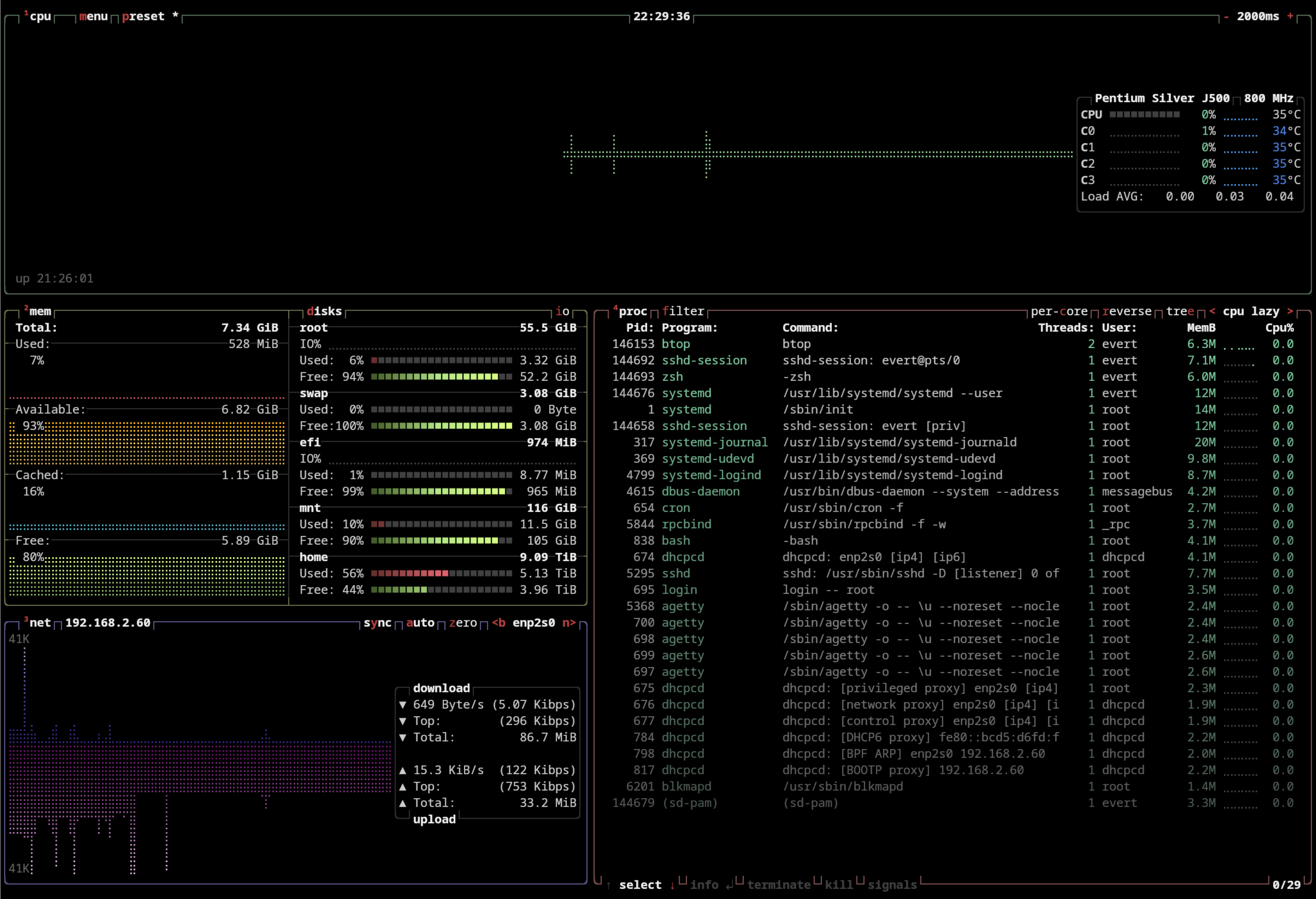
Task: Toggle net sync scaling option
Action: 377,622
